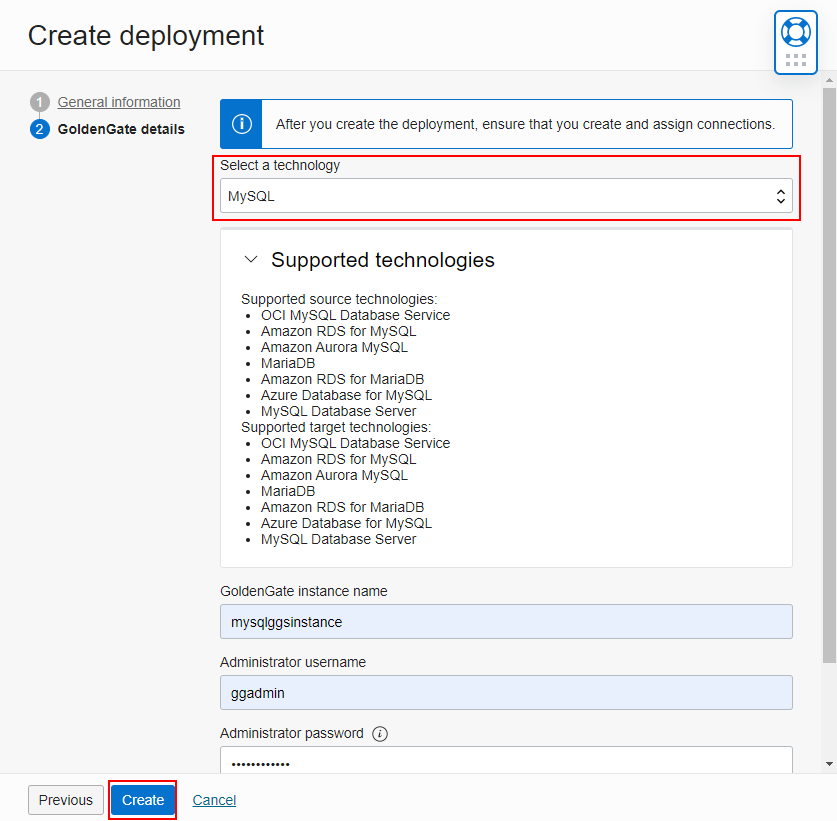
Task: Click the GoldenGate instance name field
Action: [505, 622]
